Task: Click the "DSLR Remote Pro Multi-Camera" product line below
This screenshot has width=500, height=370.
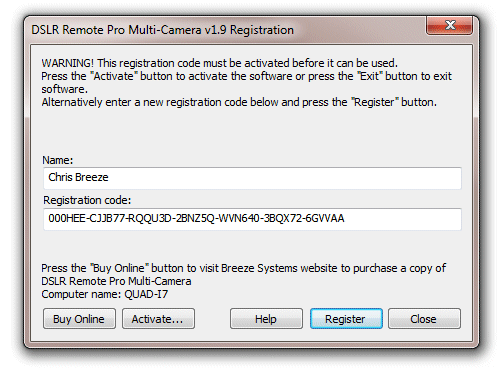Action: (x=116, y=281)
